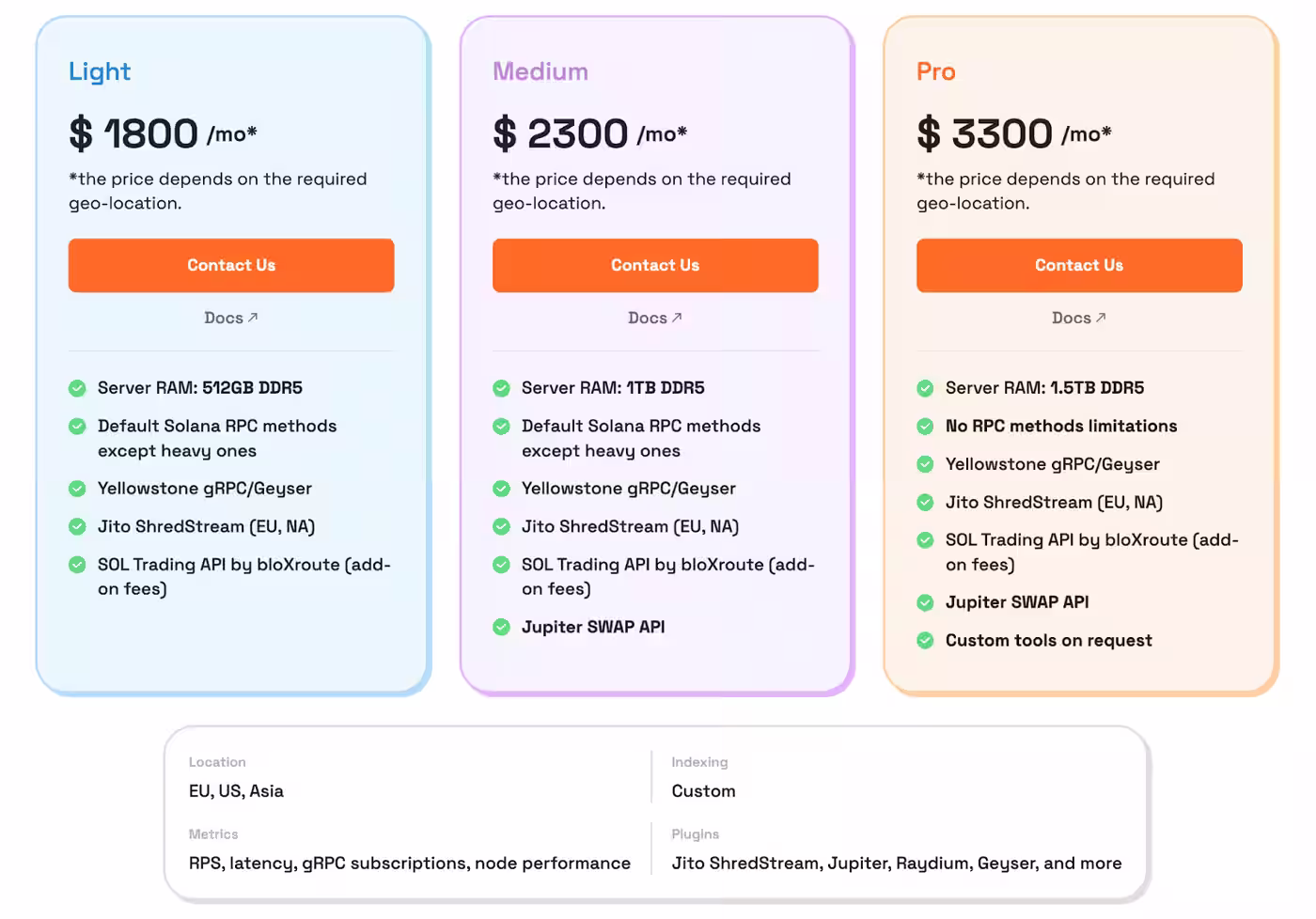Click the Plugins list text starting with Jito ShredStream
The width and height of the screenshot is (1316, 919).
click(896, 864)
